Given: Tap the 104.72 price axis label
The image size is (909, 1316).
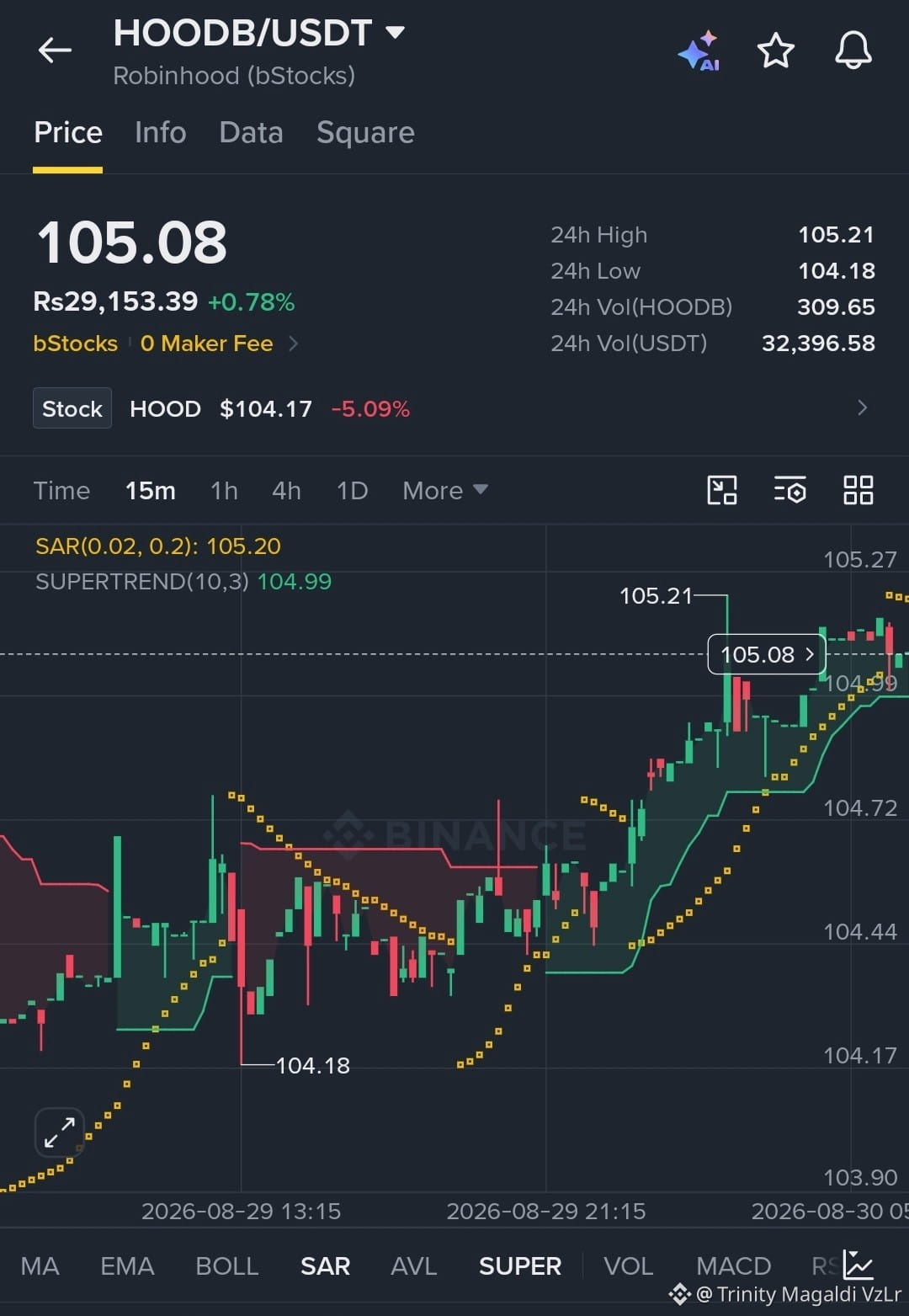Looking at the screenshot, I should point(860,808).
